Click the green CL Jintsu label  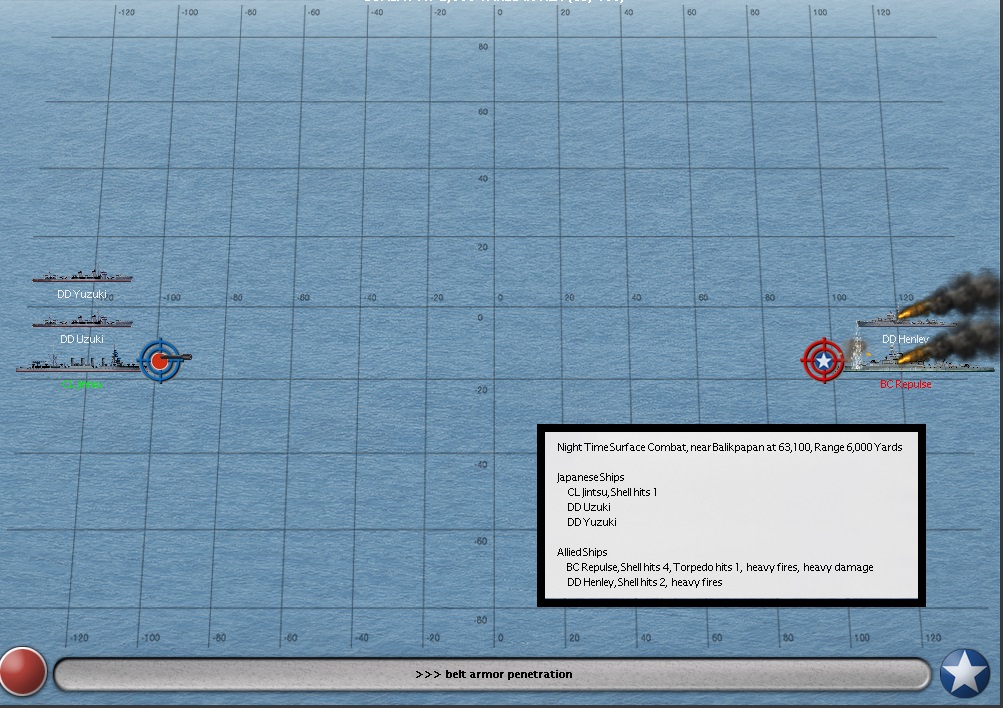pyautogui.click(x=83, y=384)
